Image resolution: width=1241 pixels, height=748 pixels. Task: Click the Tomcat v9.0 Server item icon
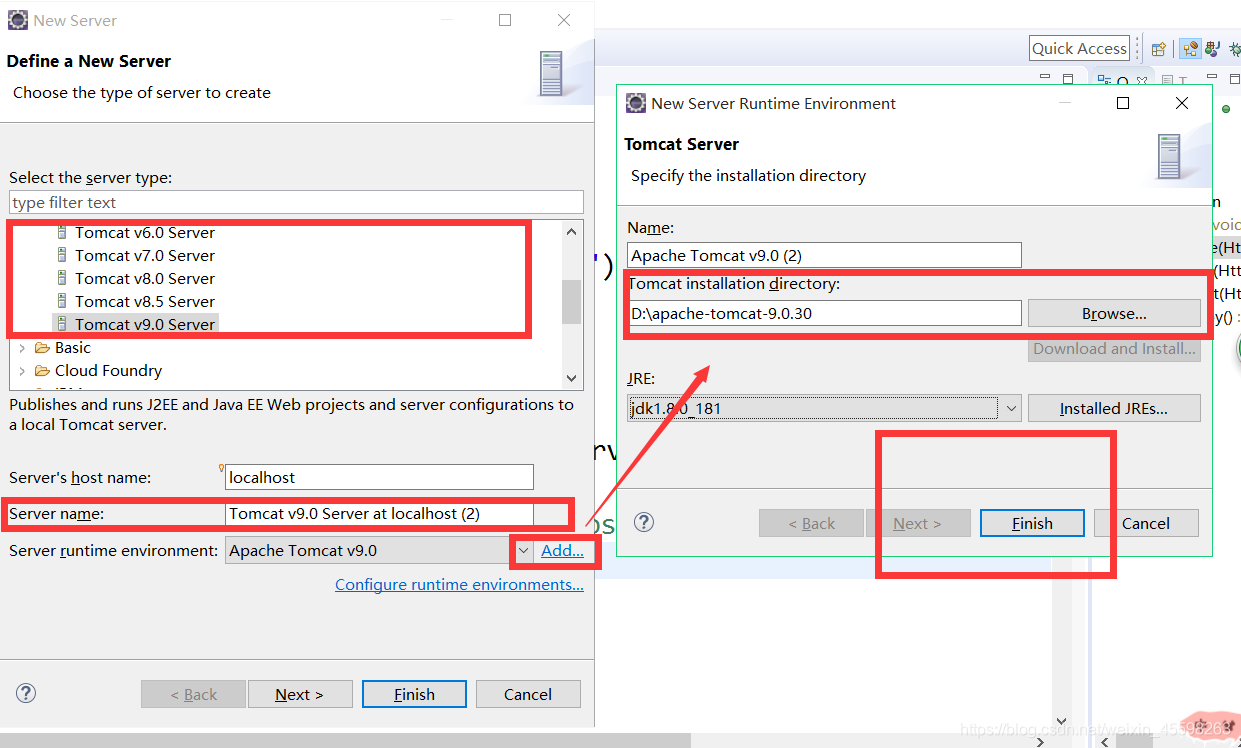pyautogui.click(x=62, y=324)
